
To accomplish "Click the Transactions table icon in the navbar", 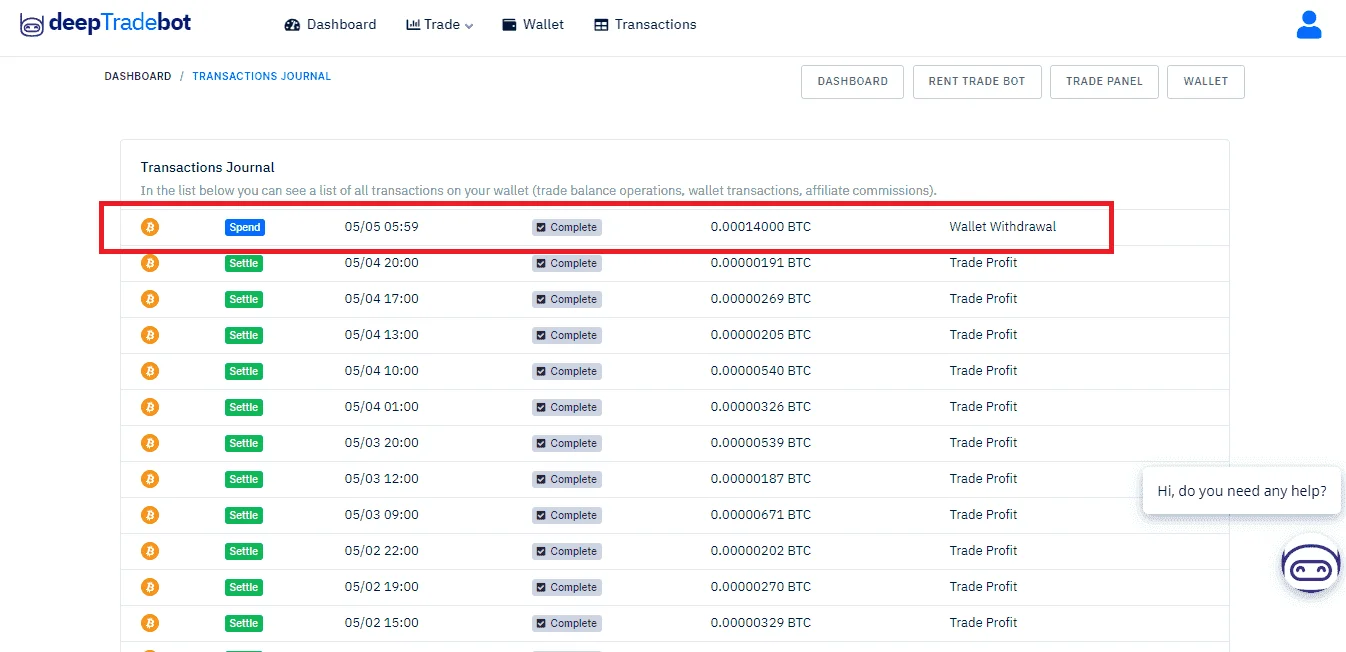I will 601,25.
